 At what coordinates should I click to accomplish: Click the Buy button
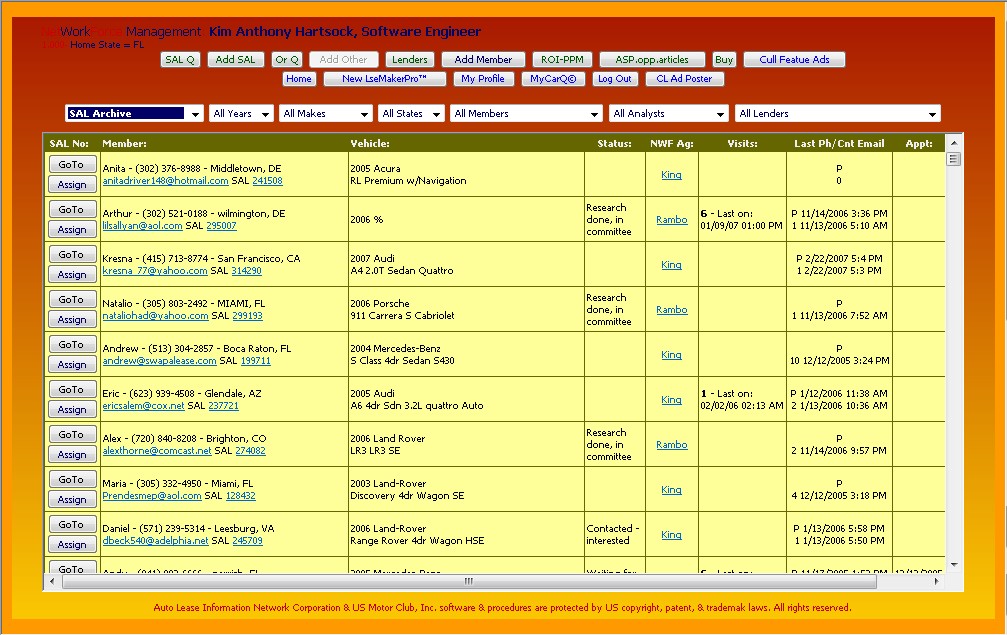click(724, 60)
